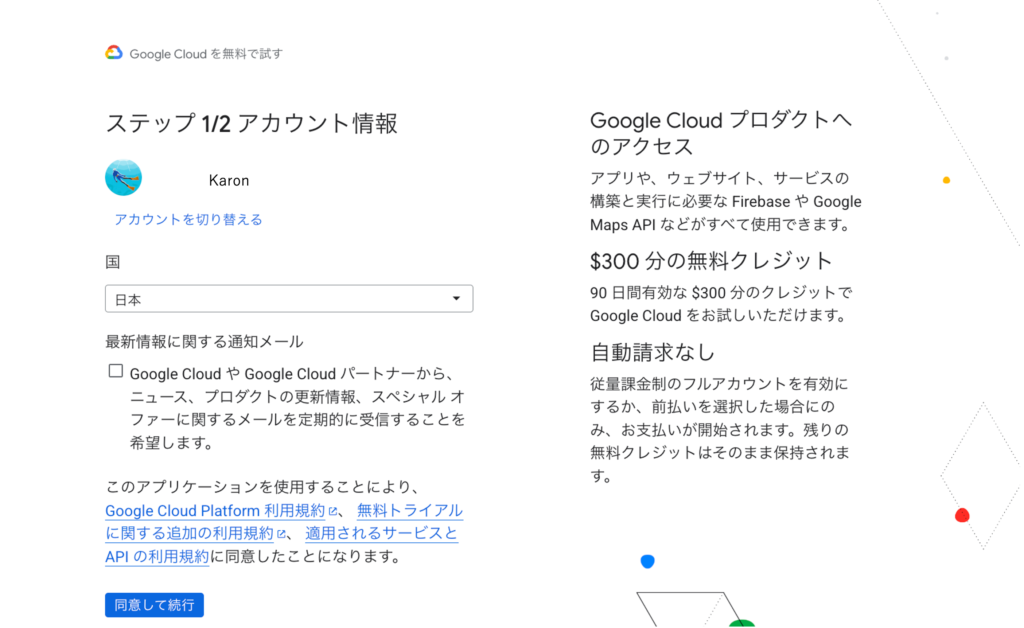This screenshot has height=628, width=1024.
Task: Click アカウントを切り替える to switch account
Action: coord(188,219)
